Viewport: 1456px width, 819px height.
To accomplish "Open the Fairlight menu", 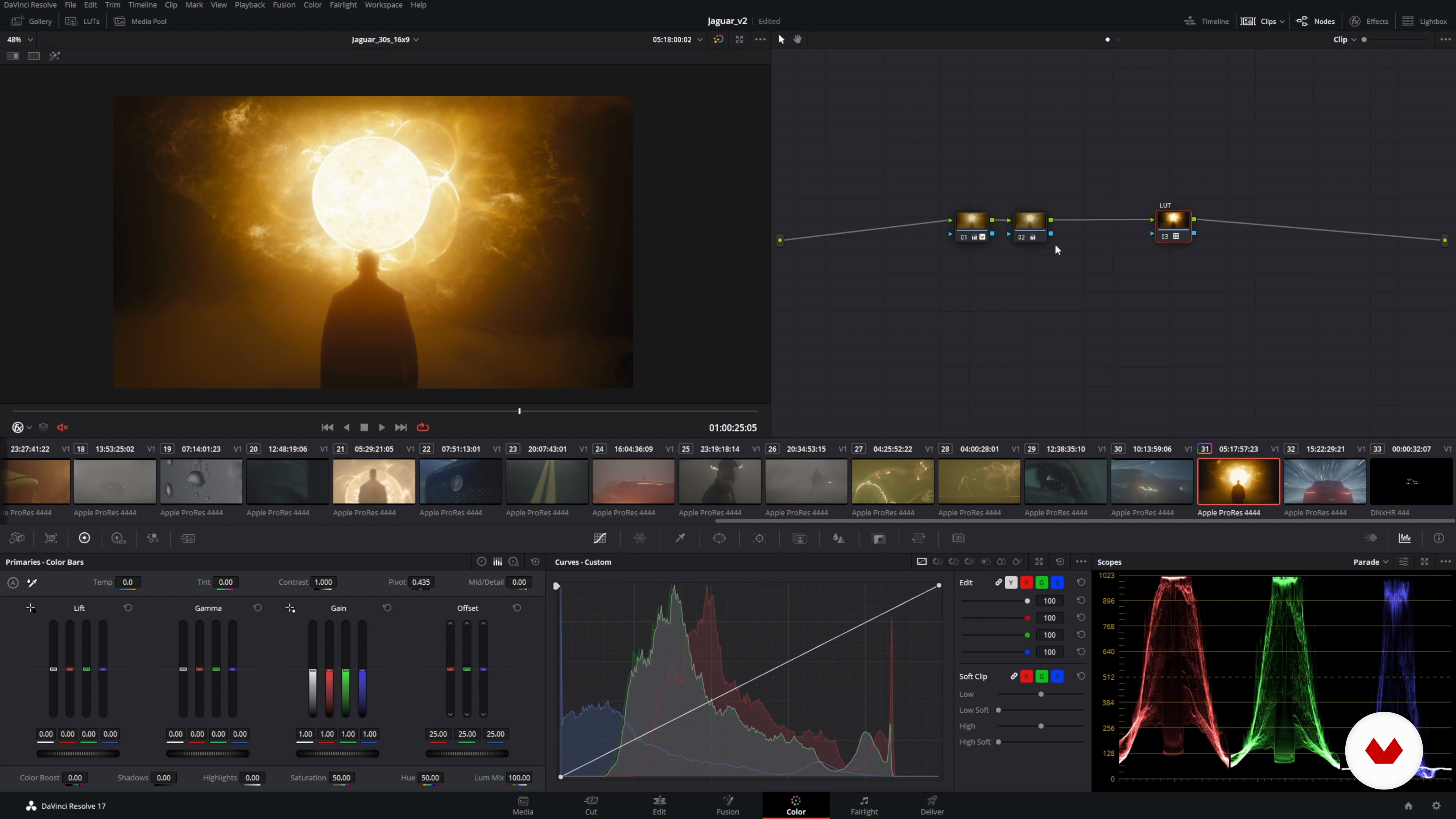I will click(343, 5).
